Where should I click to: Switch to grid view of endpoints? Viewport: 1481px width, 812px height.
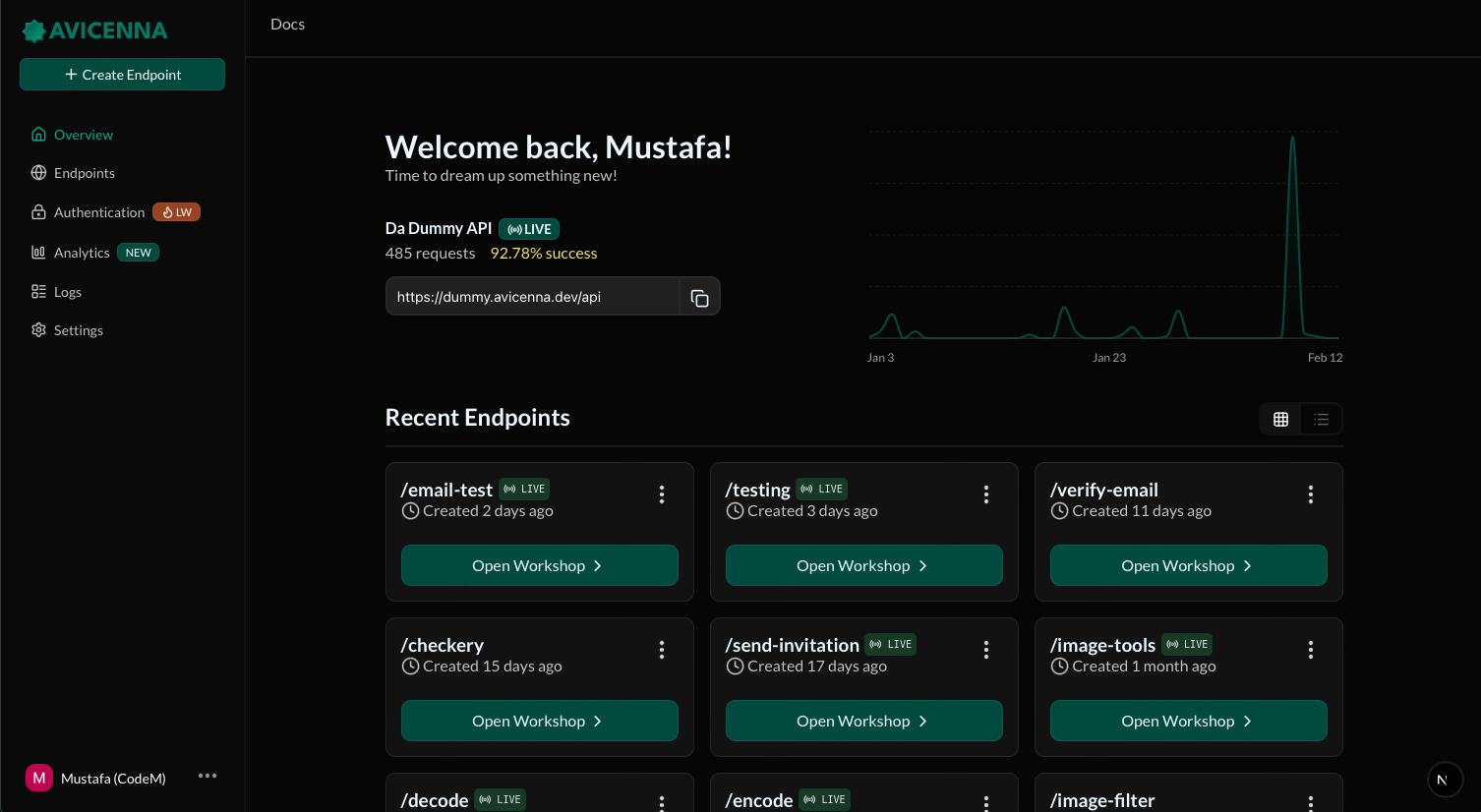[x=1280, y=420]
